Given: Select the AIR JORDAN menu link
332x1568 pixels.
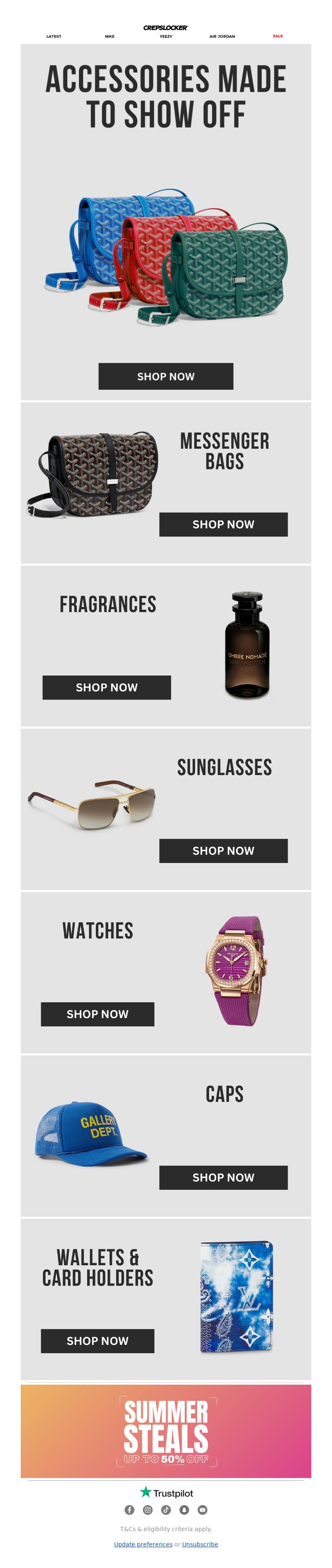Looking at the screenshot, I should 222,36.
